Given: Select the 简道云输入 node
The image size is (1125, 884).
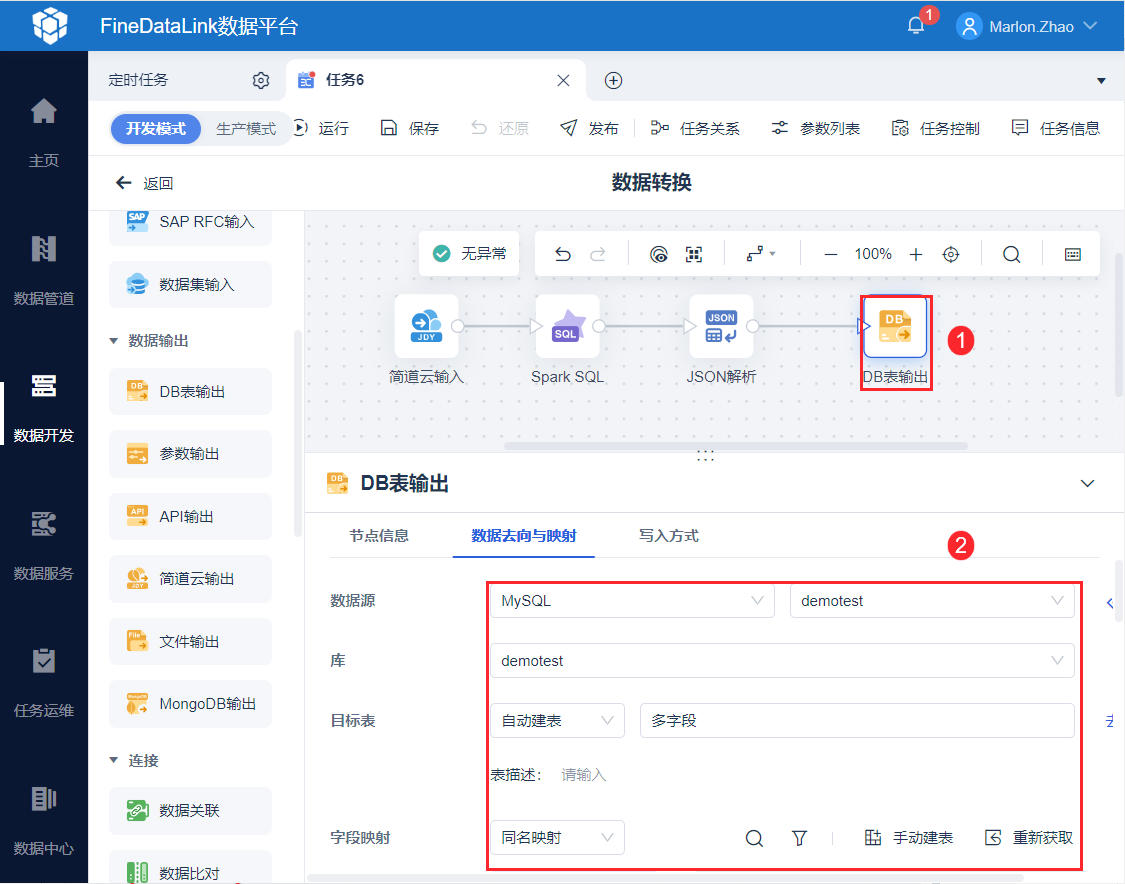Looking at the screenshot, I should (426, 326).
